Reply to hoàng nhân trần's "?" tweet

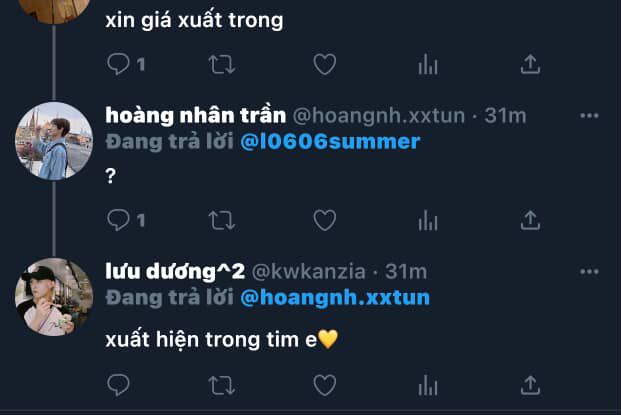point(118,220)
